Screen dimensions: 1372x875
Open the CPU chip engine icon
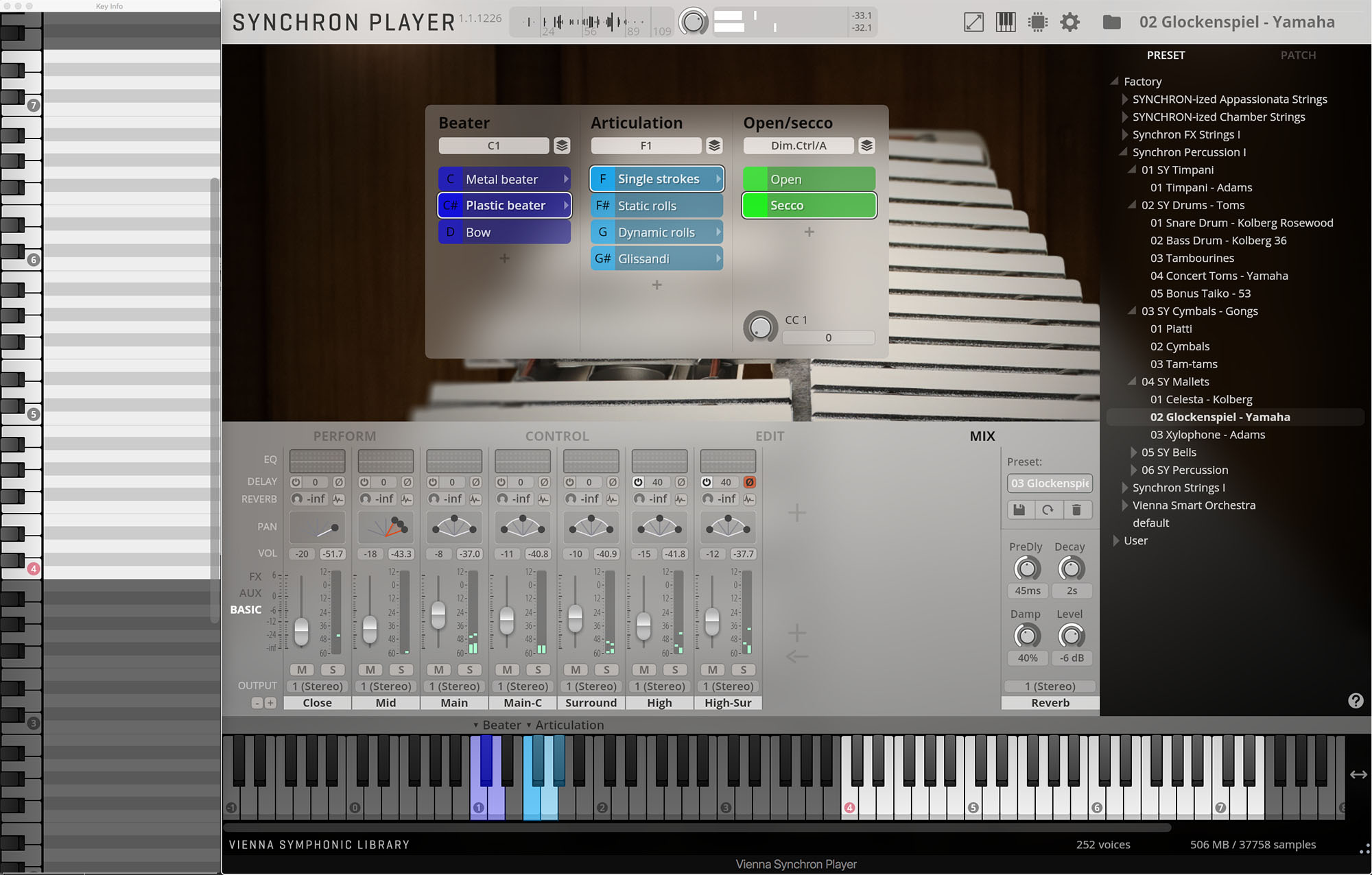tap(1038, 22)
